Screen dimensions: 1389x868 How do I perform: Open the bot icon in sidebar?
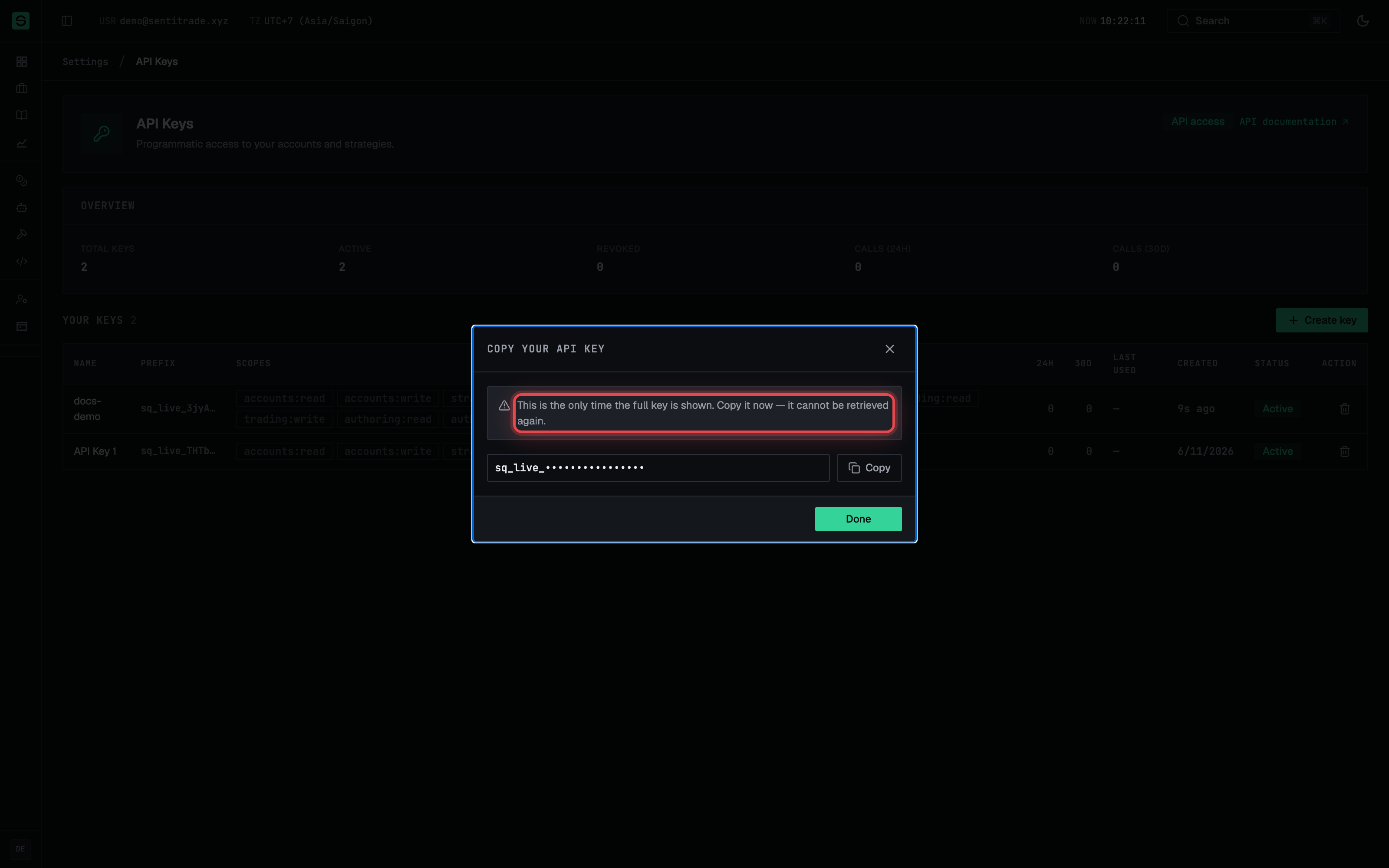22,207
